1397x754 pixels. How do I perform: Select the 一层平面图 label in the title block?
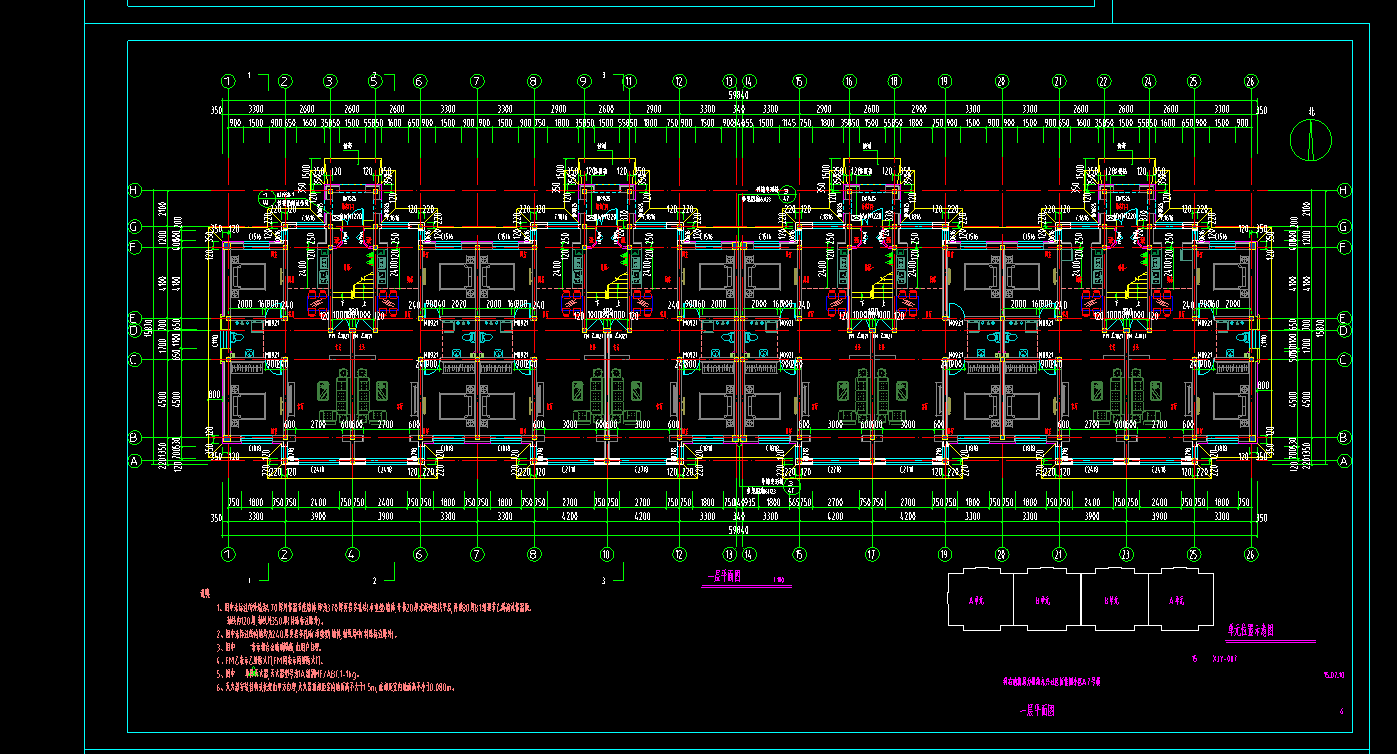1036,711
